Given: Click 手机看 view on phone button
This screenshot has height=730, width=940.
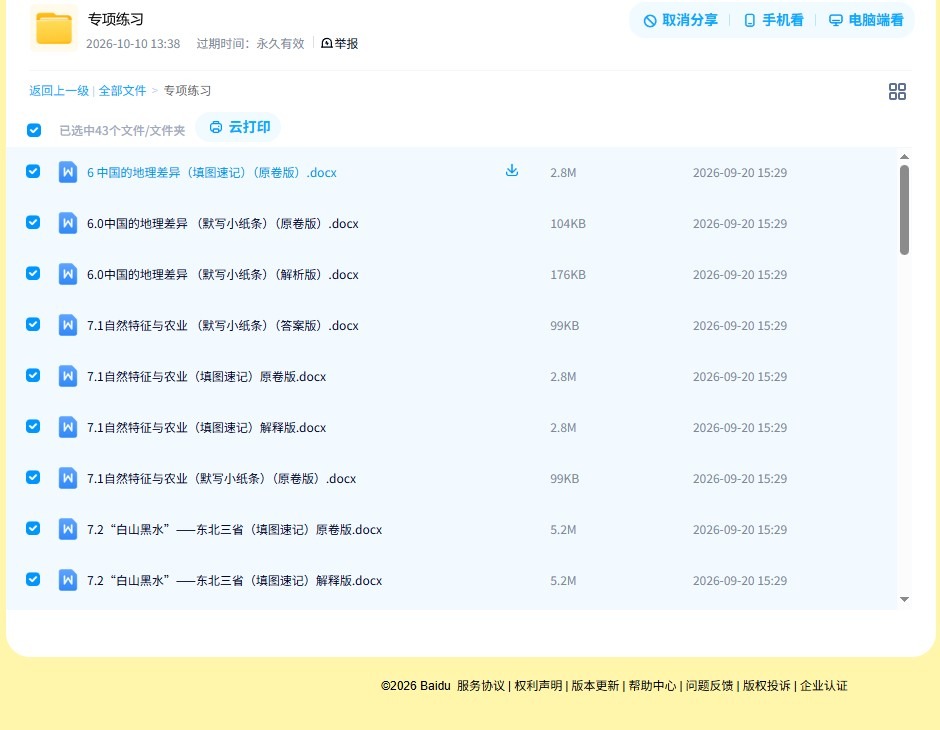Looking at the screenshot, I should [x=773, y=20].
